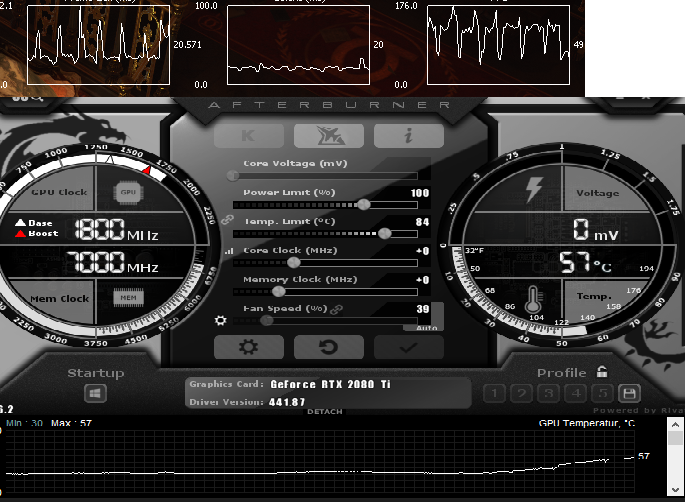
Task: Save profile with floppy disk icon
Action: coord(630,394)
